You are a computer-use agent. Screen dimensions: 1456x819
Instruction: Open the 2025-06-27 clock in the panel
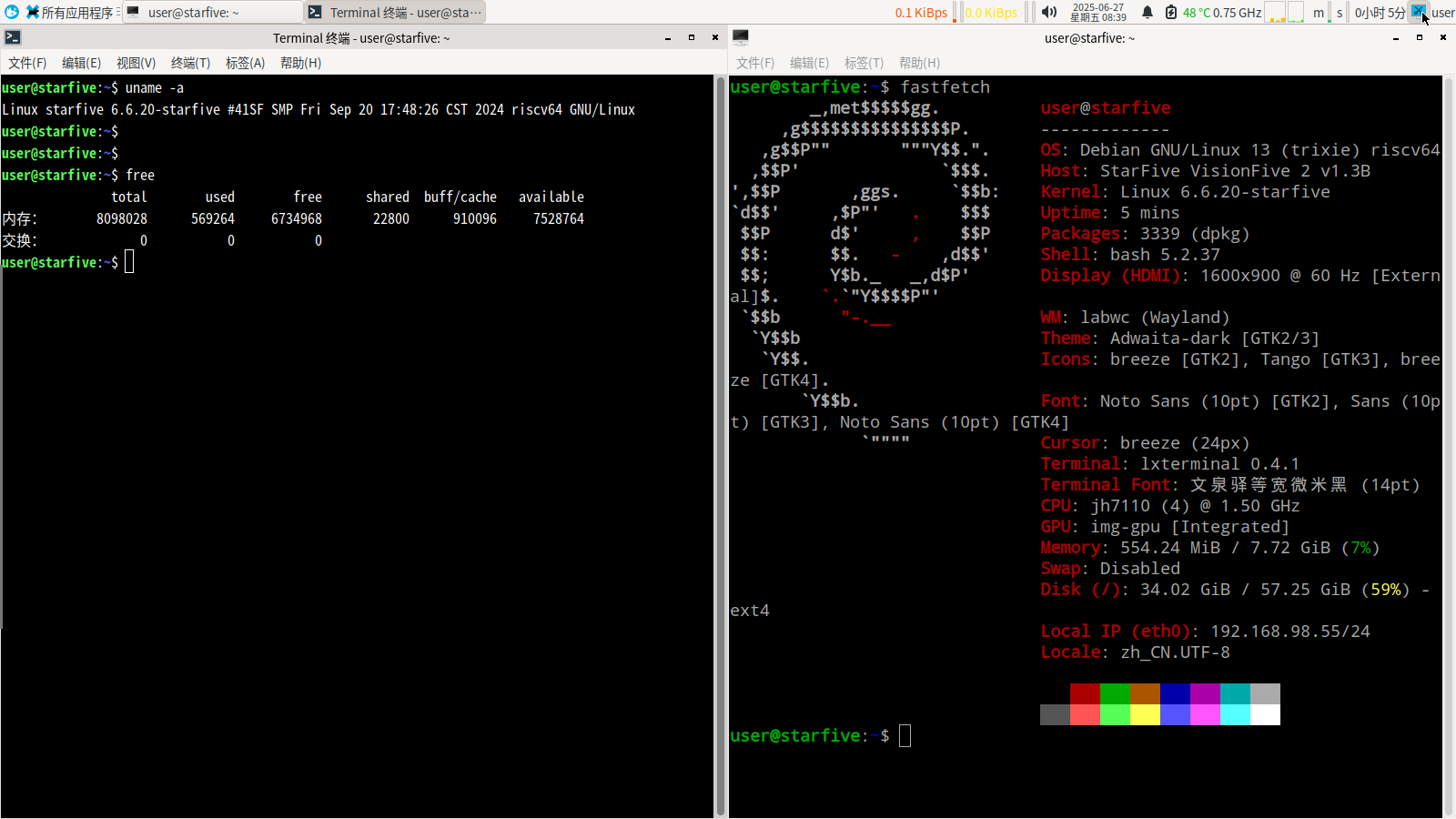pyautogui.click(x=1098, y=13)
